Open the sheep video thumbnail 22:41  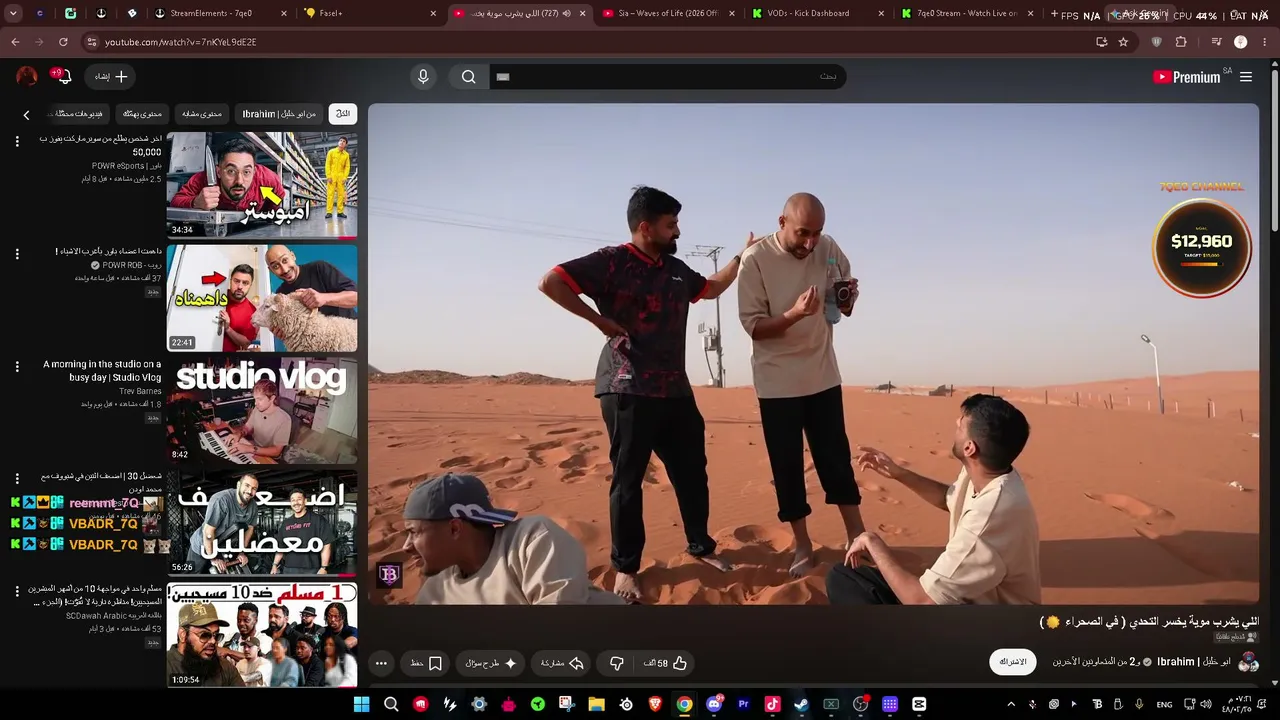(262, 298)
